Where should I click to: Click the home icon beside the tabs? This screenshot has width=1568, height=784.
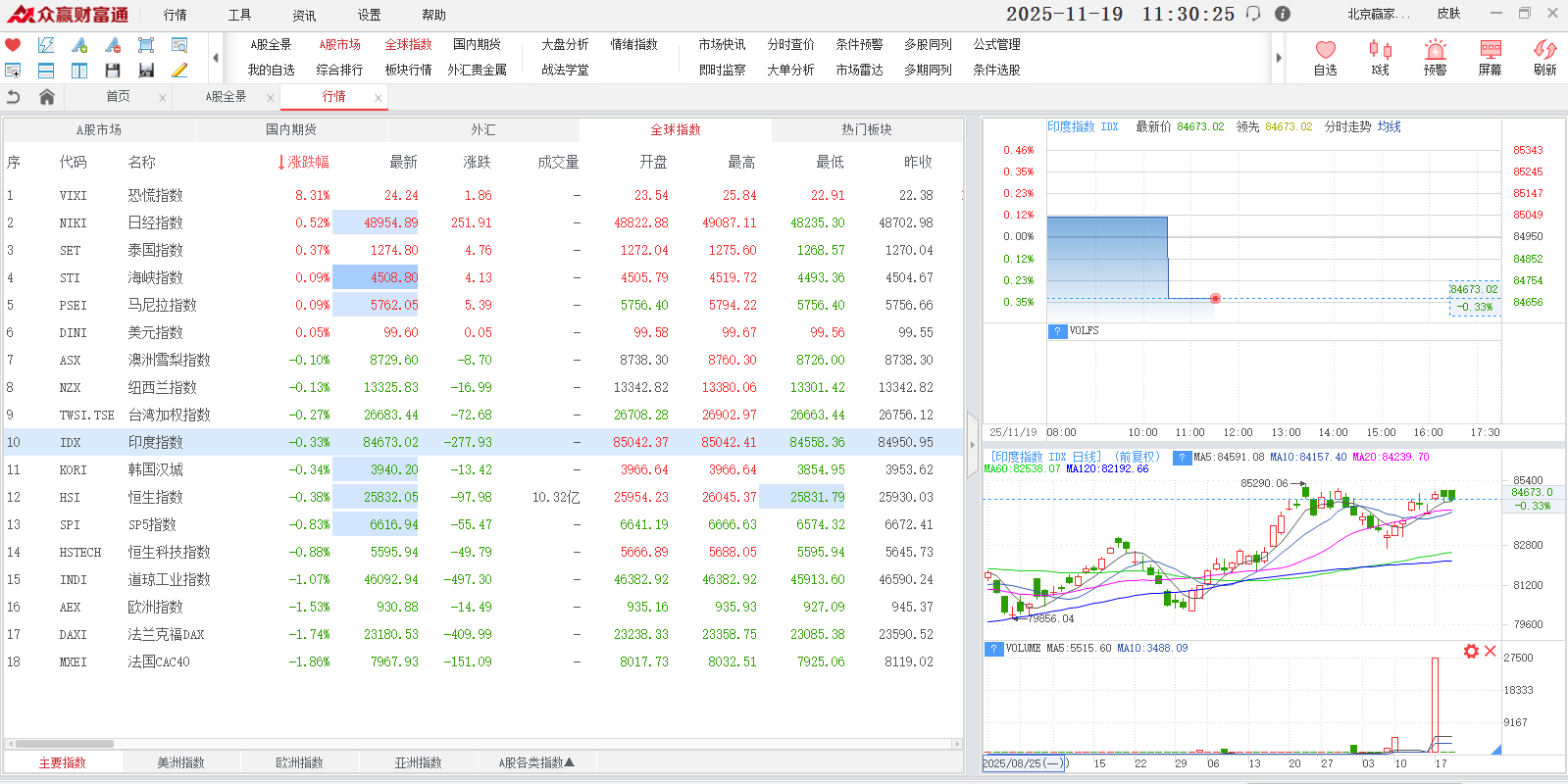pos(46,97)
